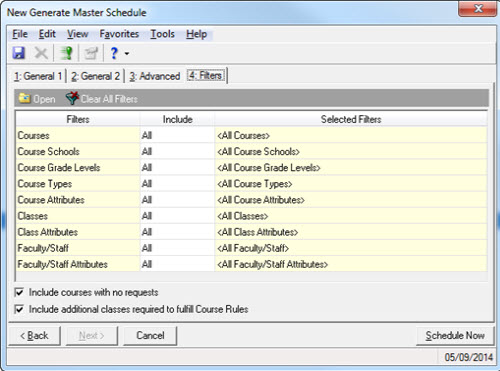The image size is (500, 371).
Task: Click the greyed Next button
Action: tap(92, 335)
